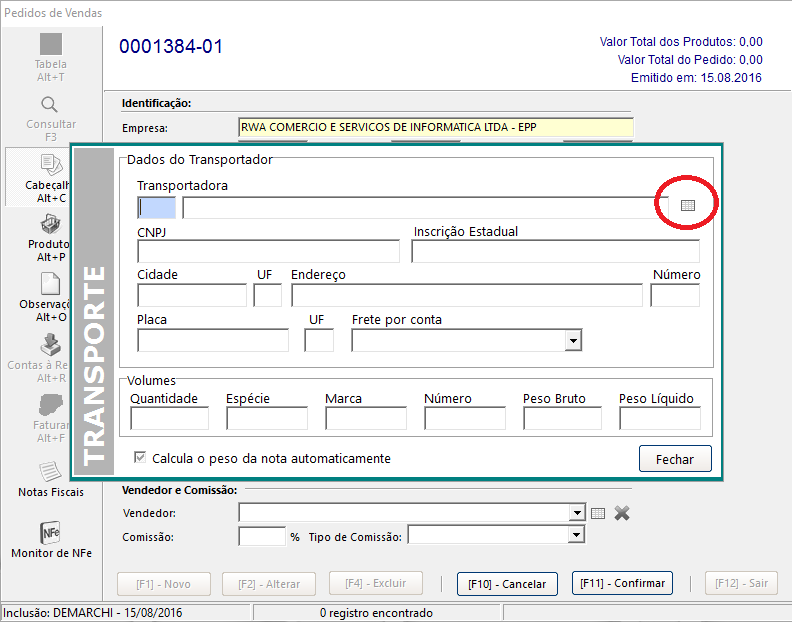Click the vertical TRANSPORTE panel banner

pos(94,311)
